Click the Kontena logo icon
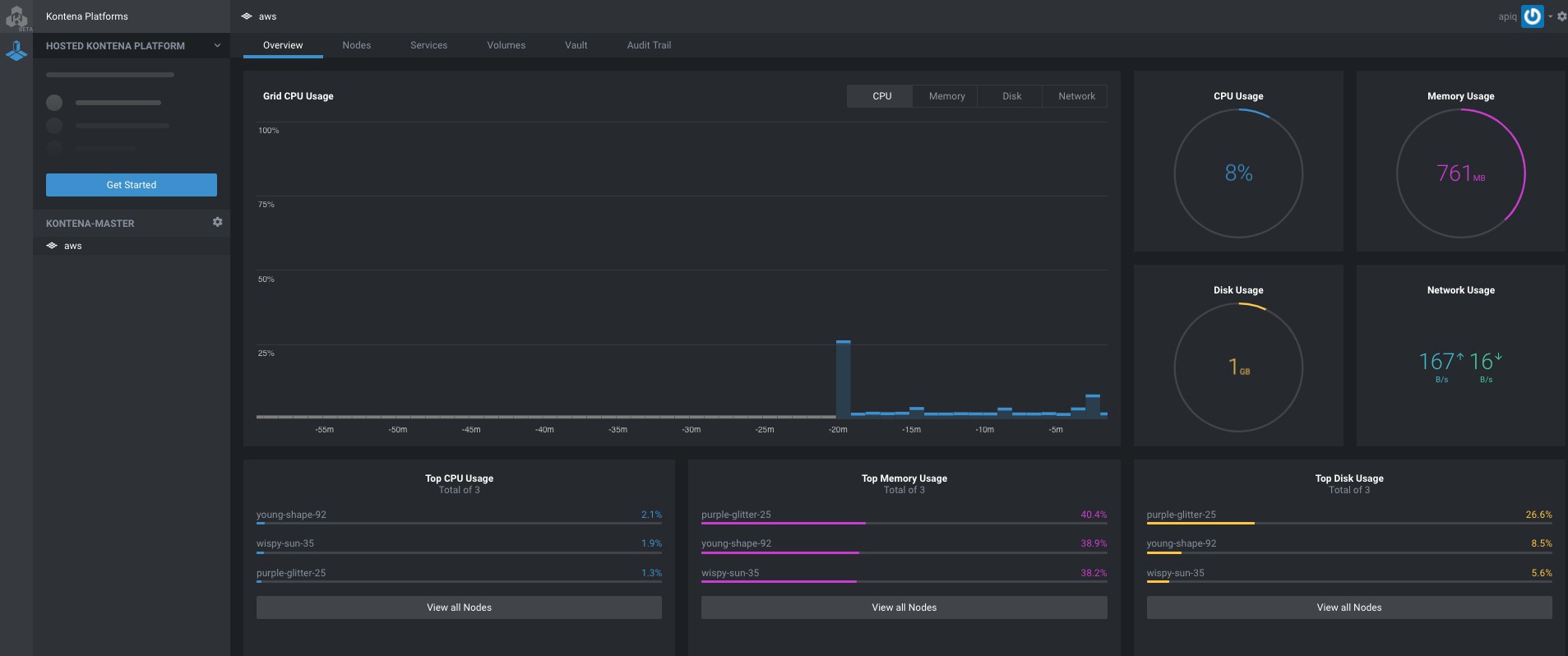 pyautogui.click(x=16, y=16)
